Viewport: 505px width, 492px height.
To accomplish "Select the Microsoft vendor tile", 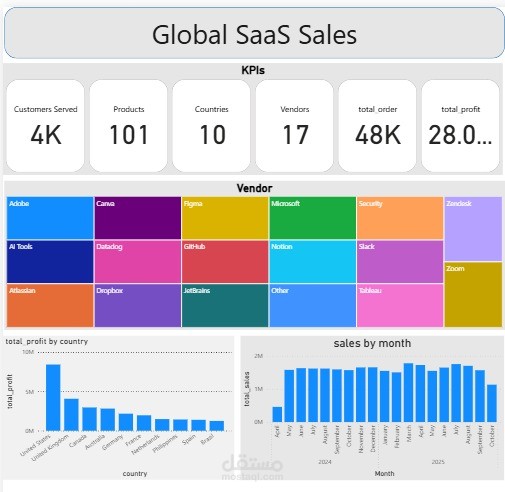I will (313, 218).
